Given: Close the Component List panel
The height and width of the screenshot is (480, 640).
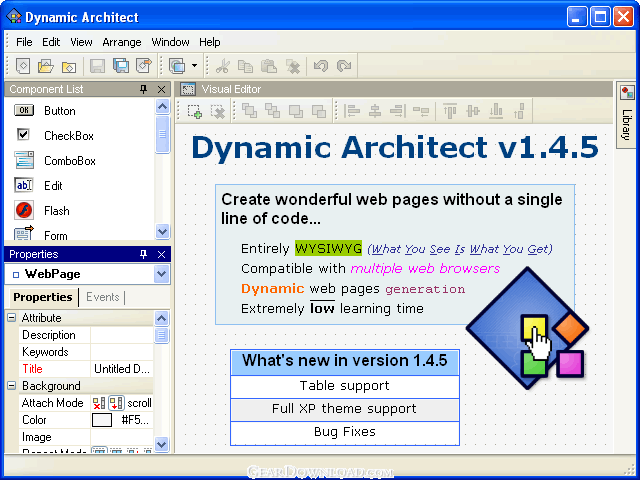Looking at the screenshot, I should point(162,89).
